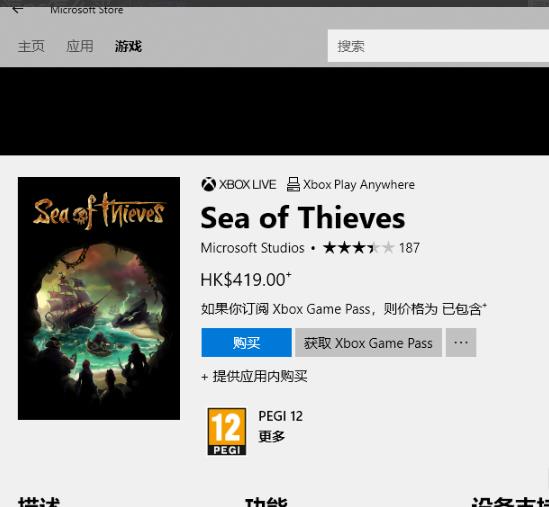
Task: Switch to the 主页 tab
Action: point(31,46)
